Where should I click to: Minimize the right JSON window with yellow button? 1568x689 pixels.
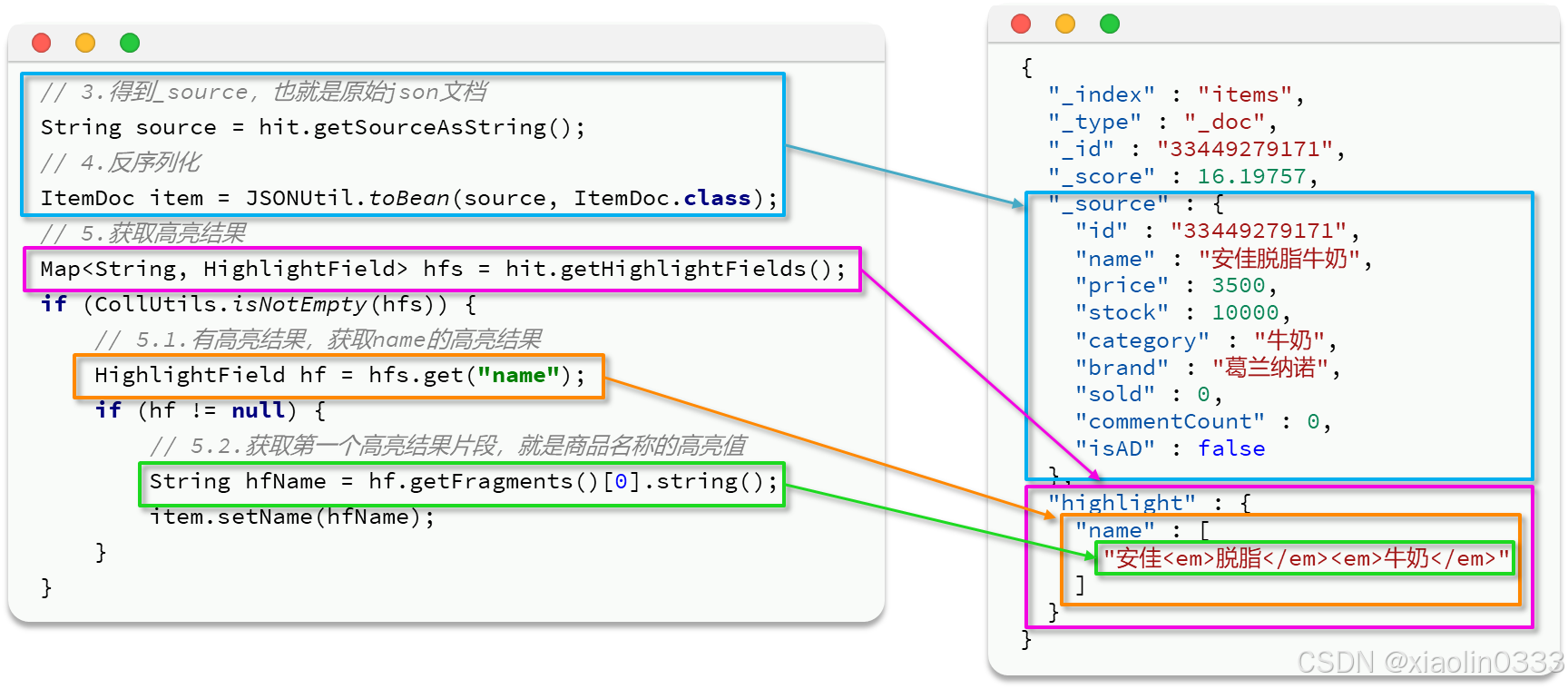1065,24
